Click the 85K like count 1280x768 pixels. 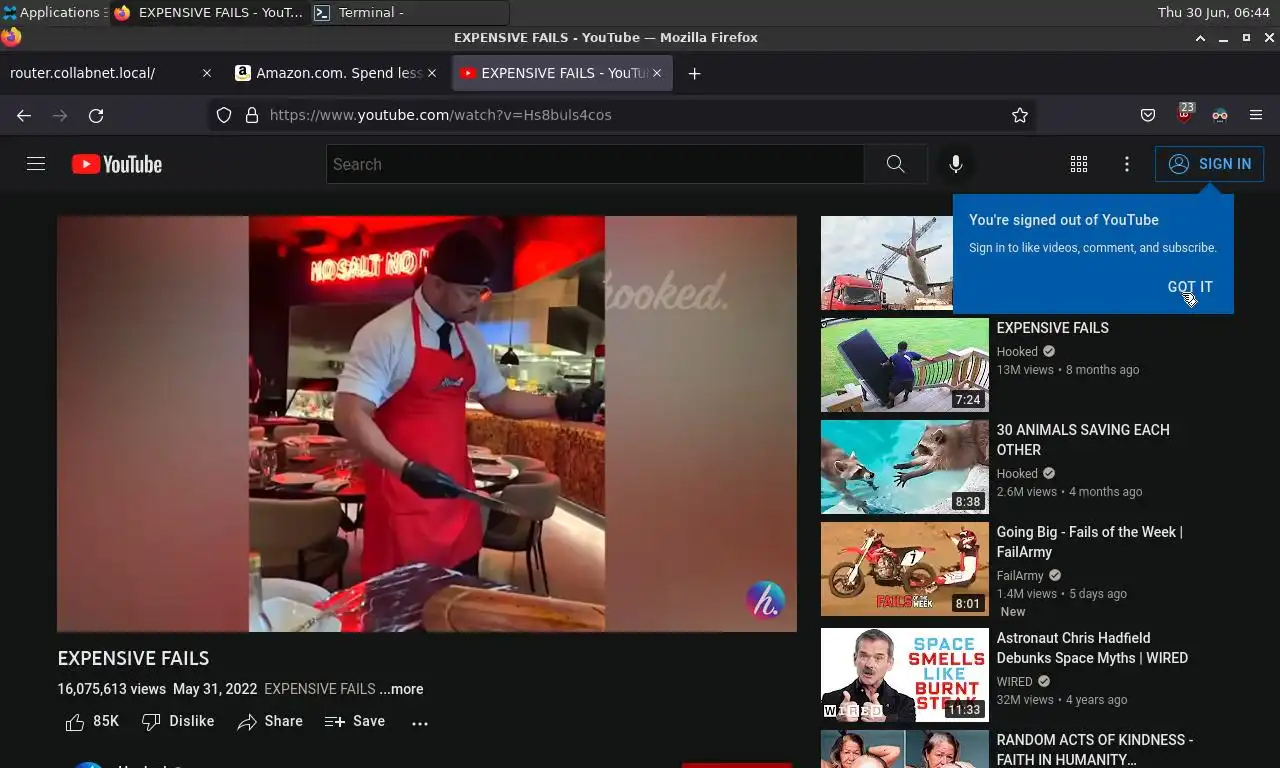[x=106, y=721]
